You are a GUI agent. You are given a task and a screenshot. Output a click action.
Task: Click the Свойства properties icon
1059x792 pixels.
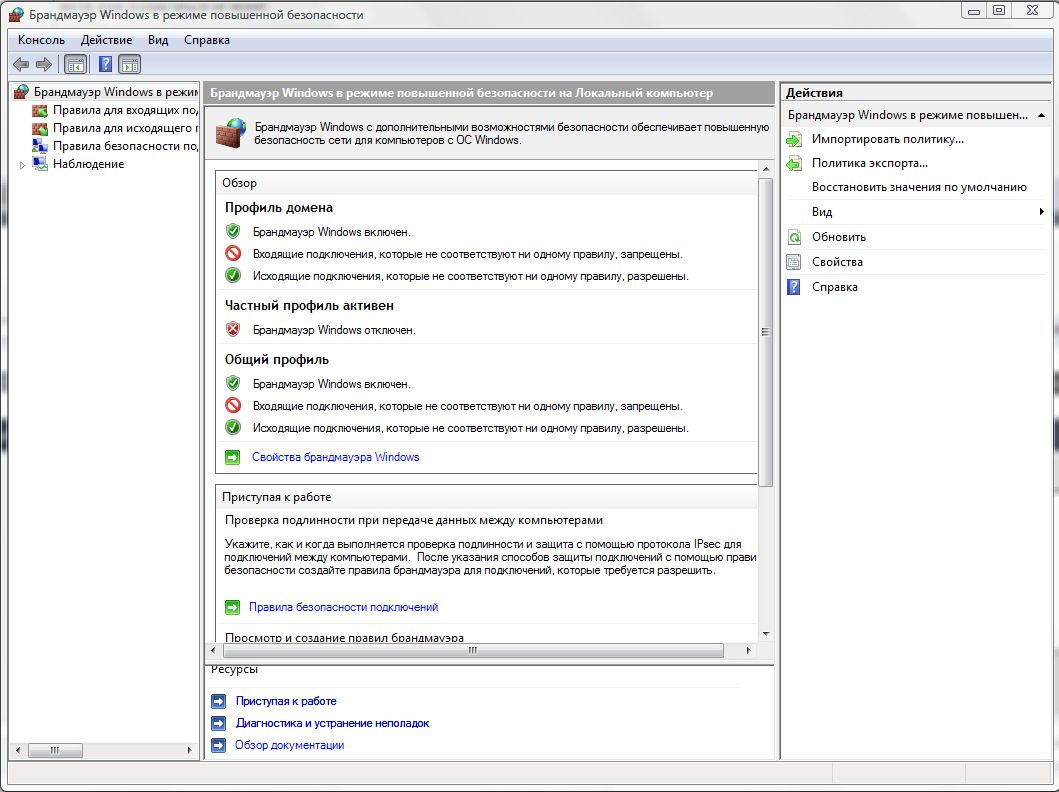pyautogui.click(x=794, y=262)
